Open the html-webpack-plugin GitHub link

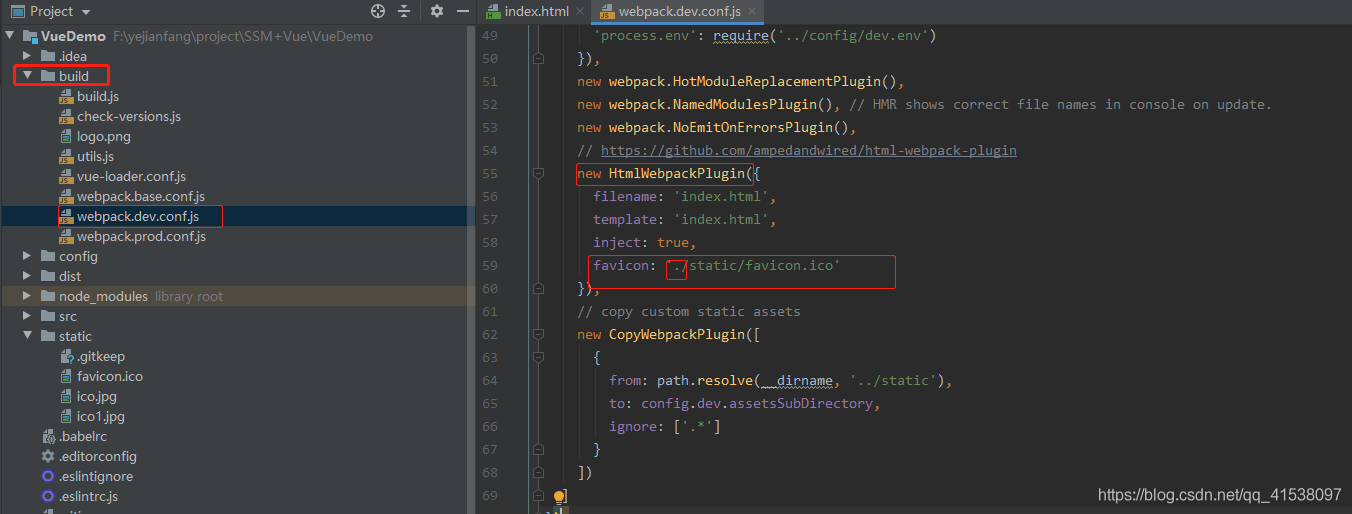tap(808, 150)
